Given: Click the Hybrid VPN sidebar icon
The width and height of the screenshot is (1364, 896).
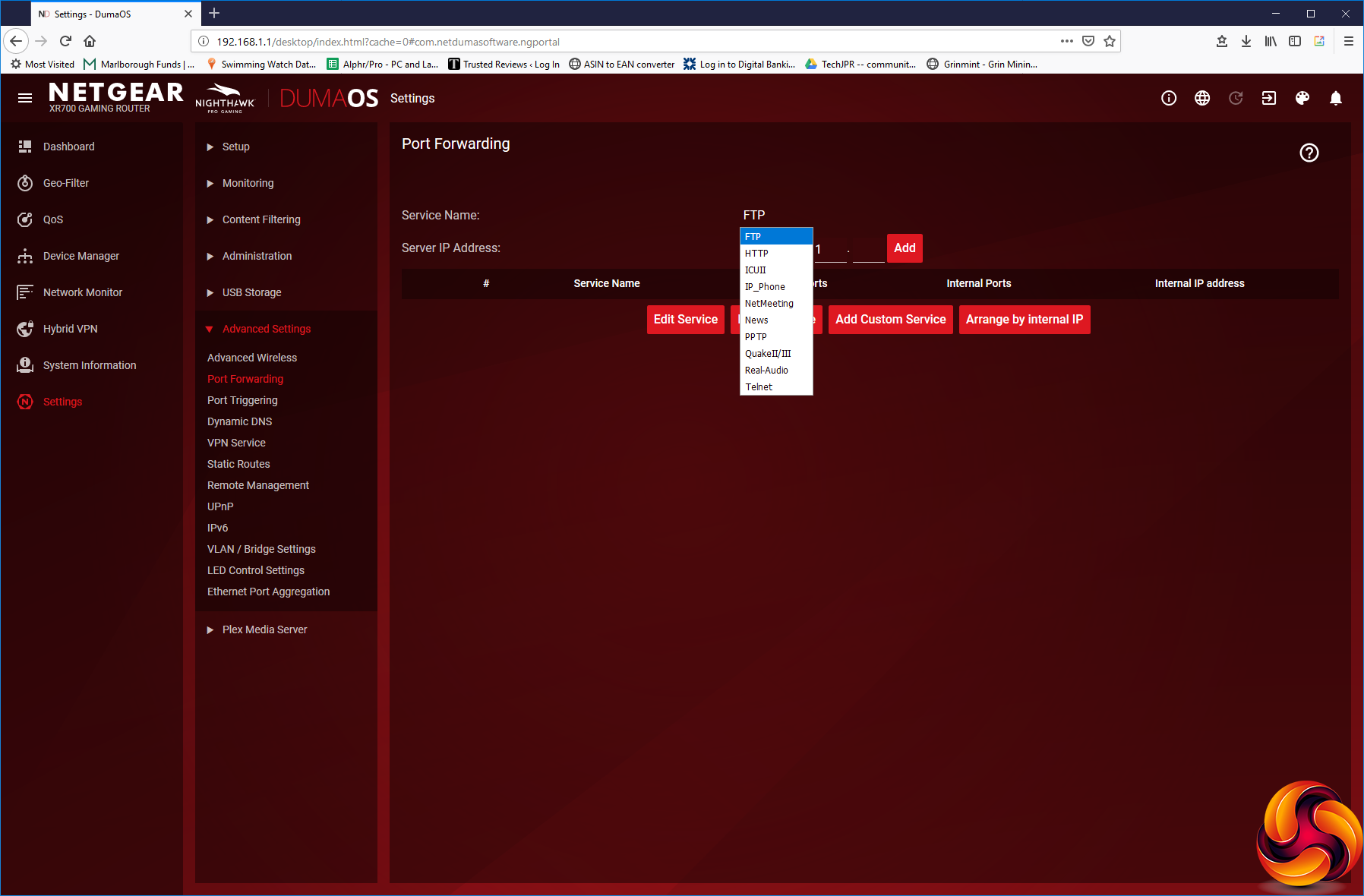Looking at the screenshot, I should 25,329.
